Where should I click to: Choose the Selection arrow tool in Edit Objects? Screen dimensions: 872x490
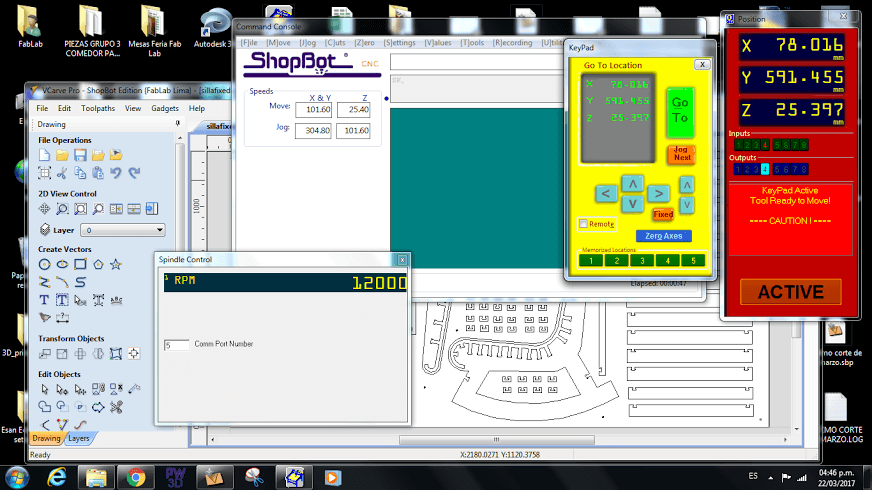(x=44, y=389)
